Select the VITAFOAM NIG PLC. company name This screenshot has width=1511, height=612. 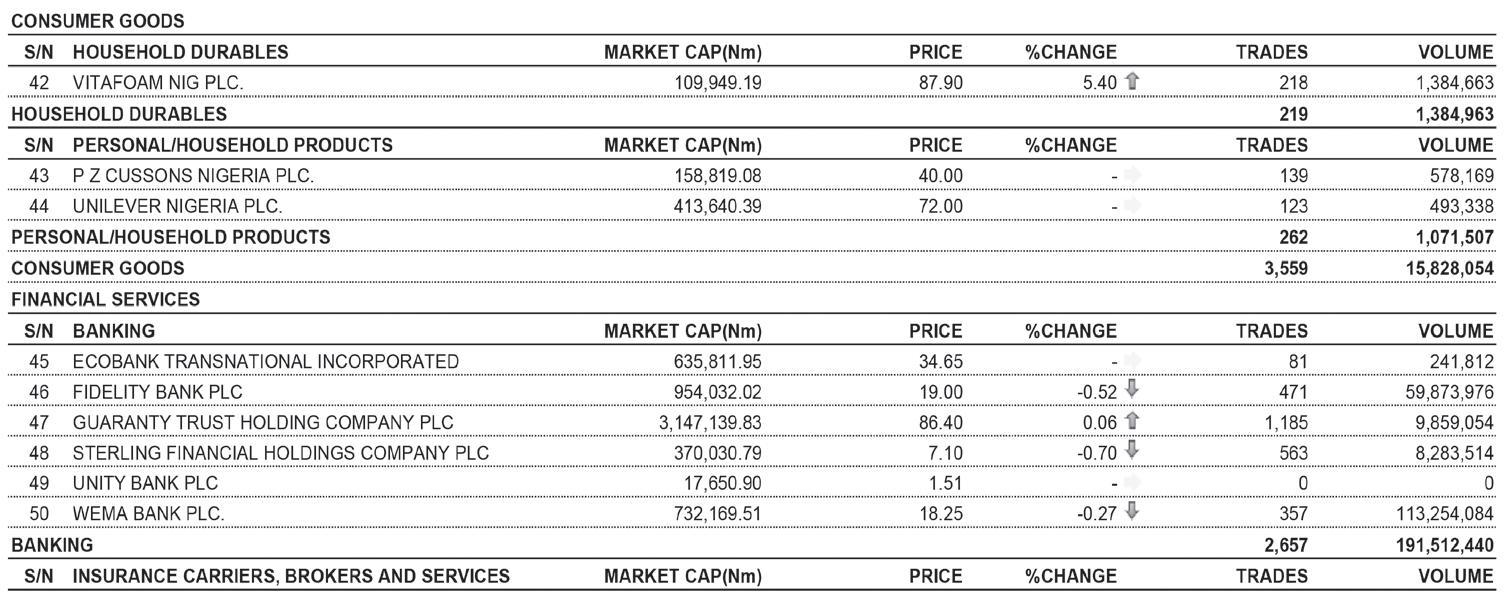(x=158, y=83)
